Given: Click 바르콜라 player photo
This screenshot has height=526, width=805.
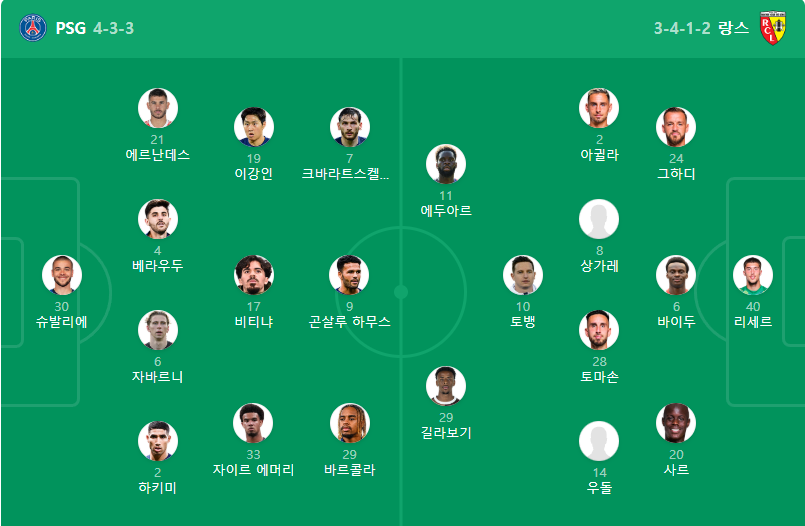Looking at the screenshot, I should [x=349, y=423].
